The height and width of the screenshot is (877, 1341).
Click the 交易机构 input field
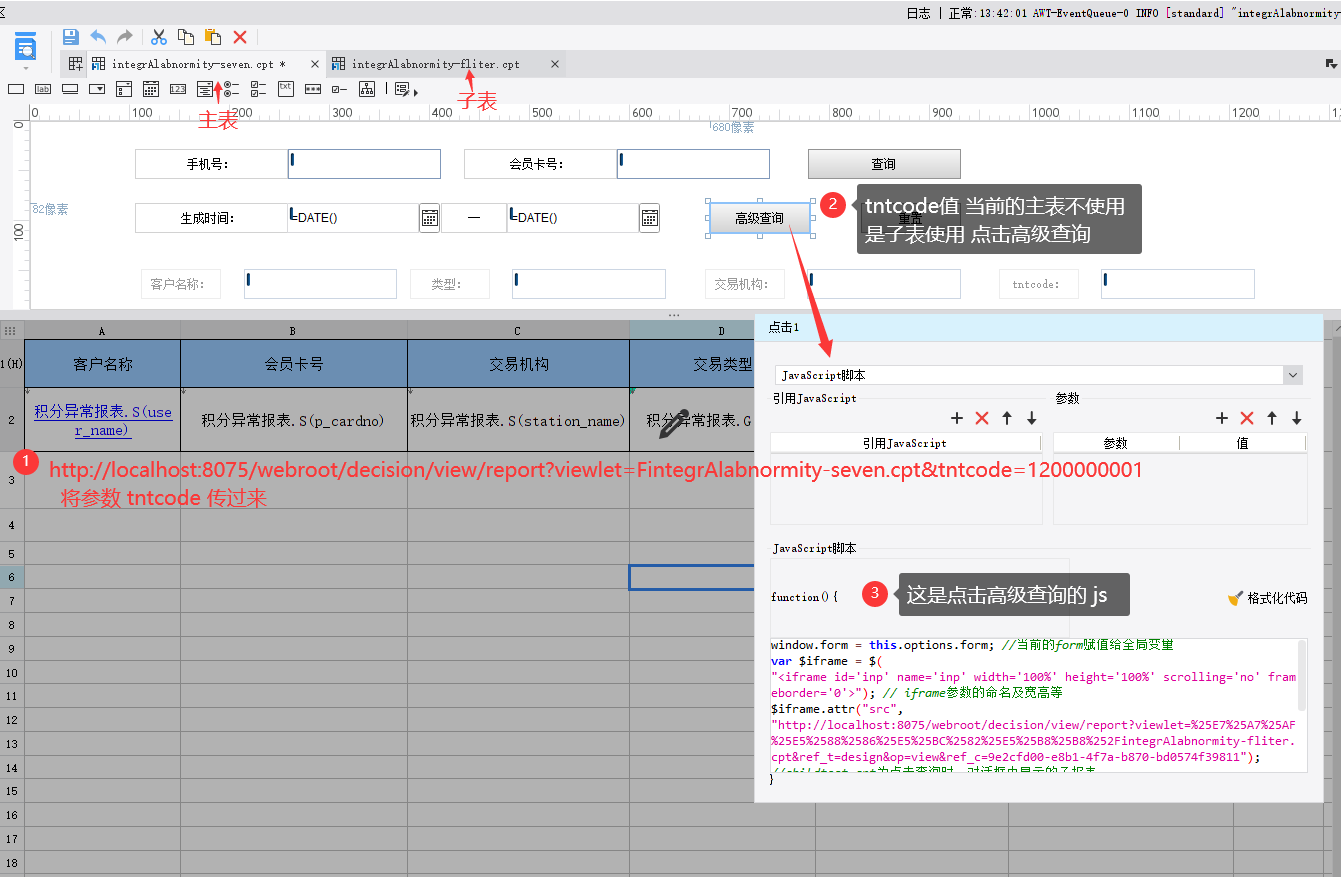(x=884, y=284)
